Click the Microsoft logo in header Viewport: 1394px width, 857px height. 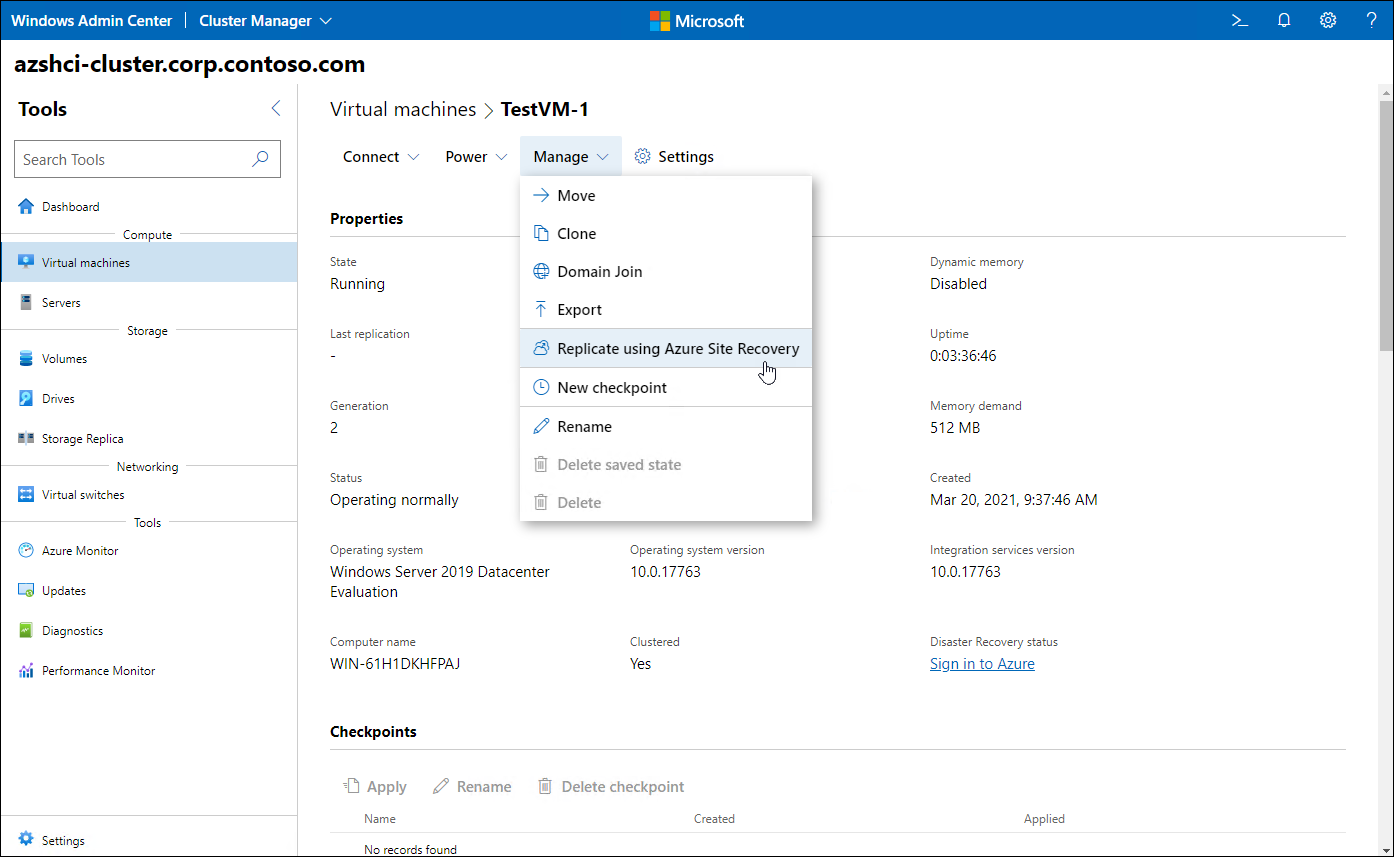point(697,20)
